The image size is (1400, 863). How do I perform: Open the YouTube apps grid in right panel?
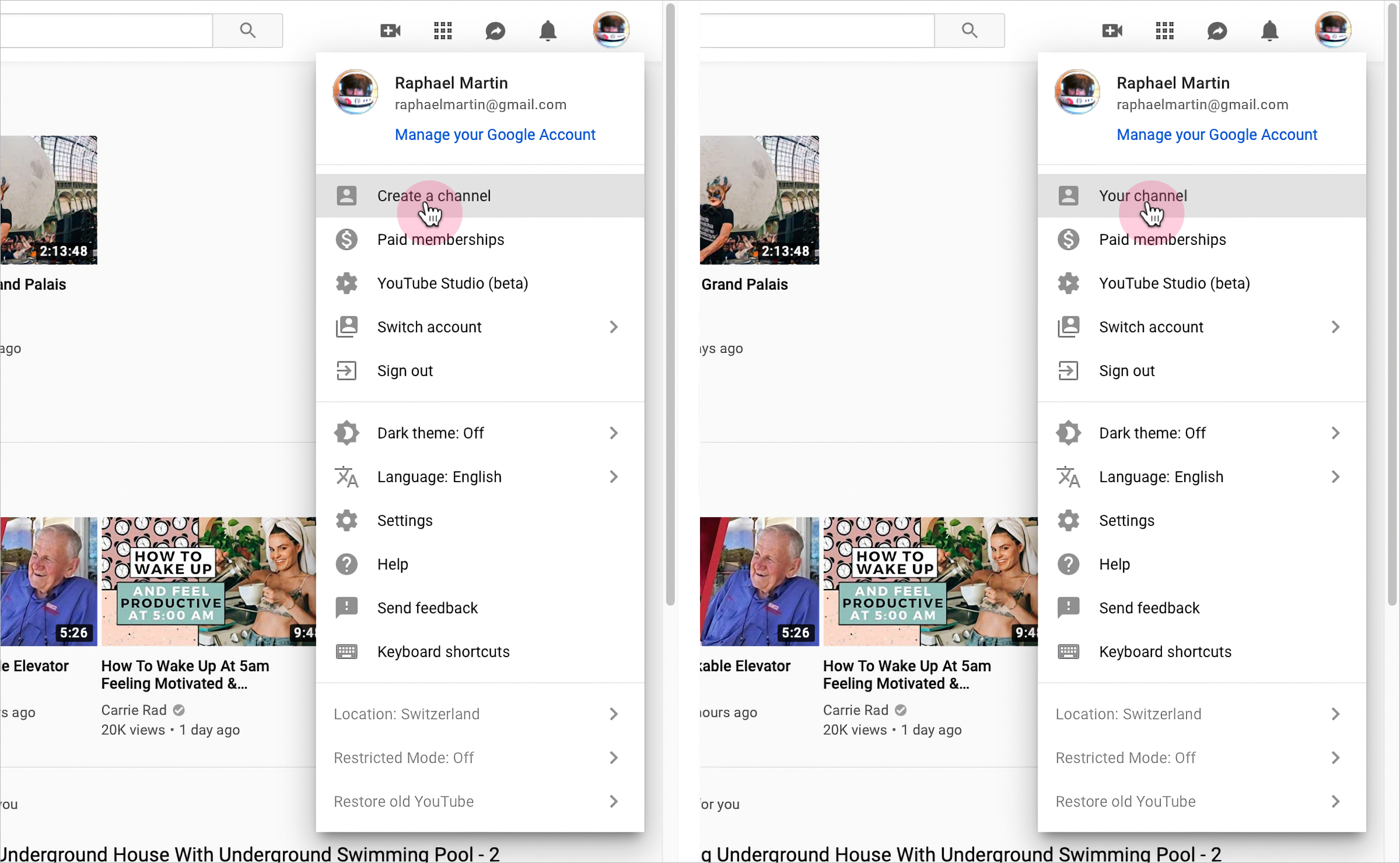tap(1165, 30)
